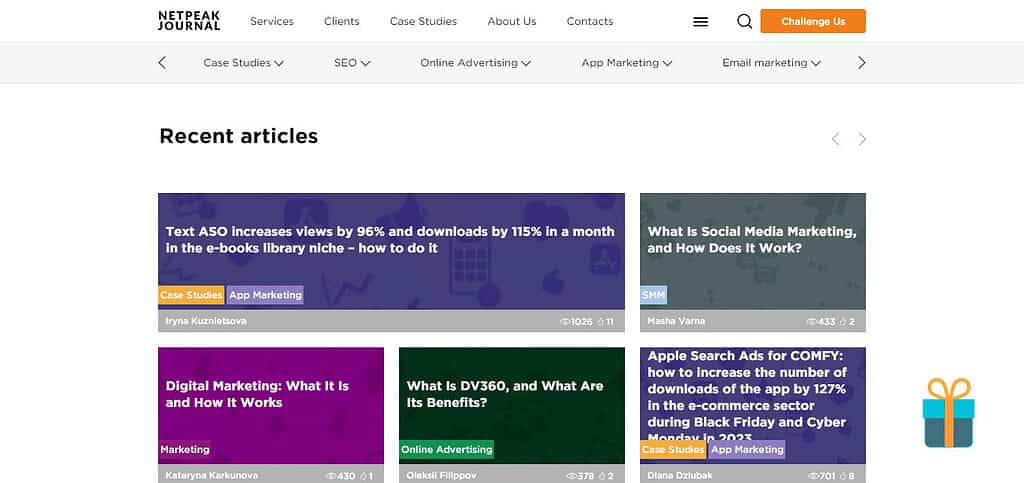Open Digital Marketing: What It Is article
The height and width of the screenshot is (483, 1024).
257,394
